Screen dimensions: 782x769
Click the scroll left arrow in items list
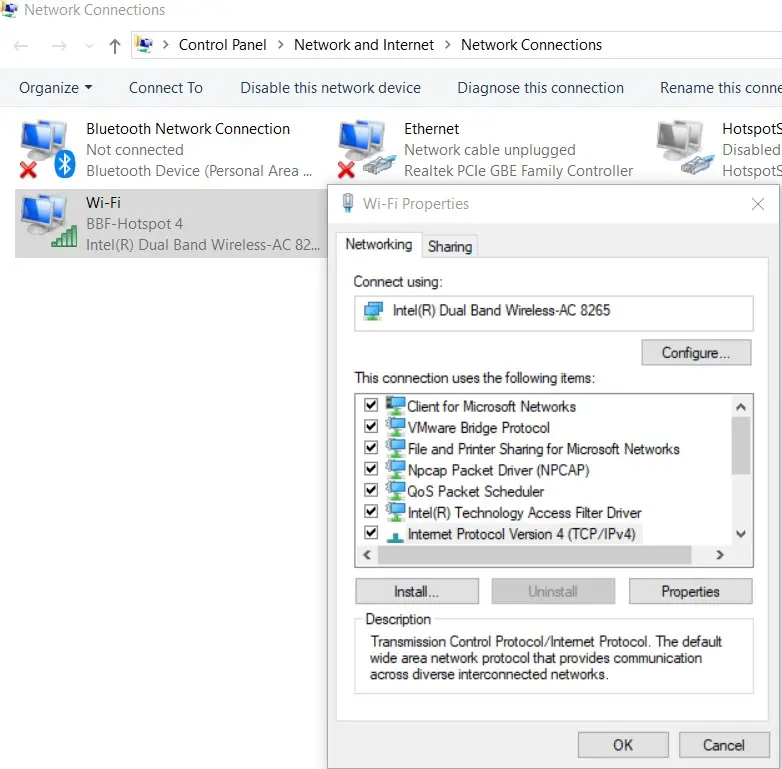coord(367,555)
